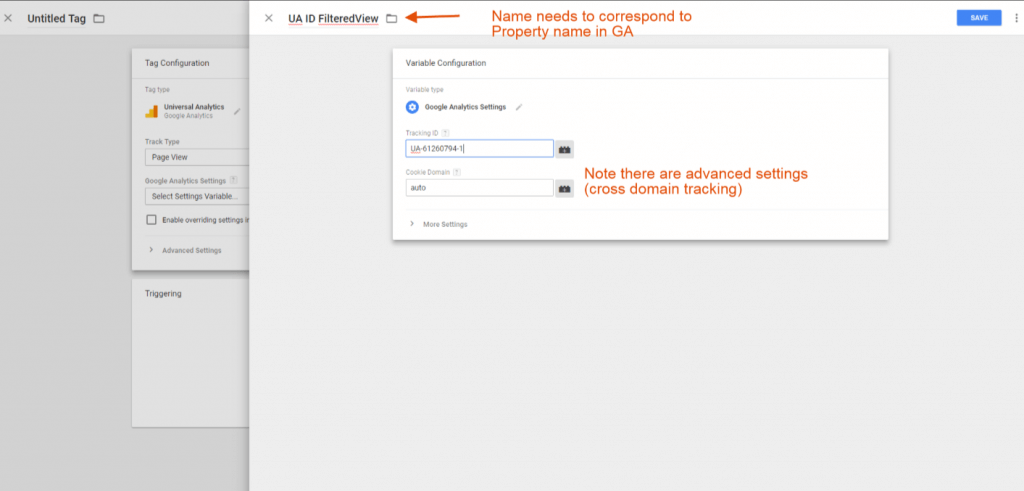The image size is (1024, 491).
Task: Edit tag type with pencil icon
Action: coord(237,112)
